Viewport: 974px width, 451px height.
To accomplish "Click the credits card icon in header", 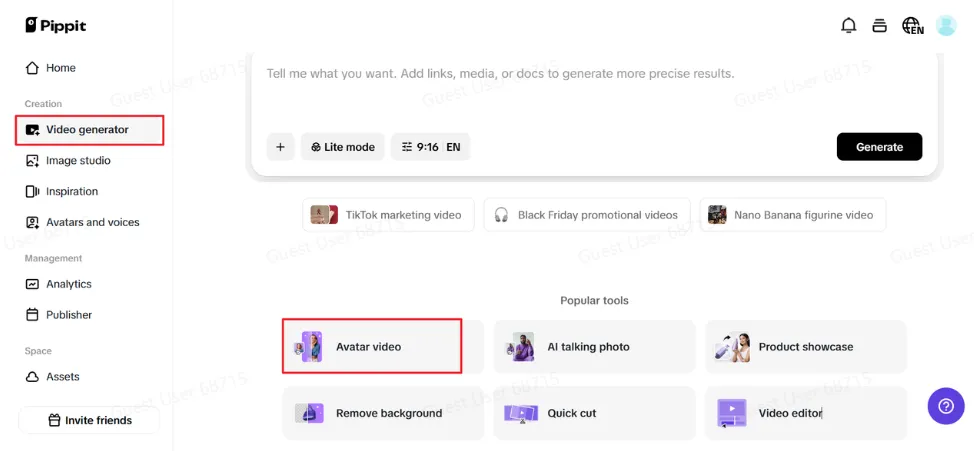I will coord(879,25).
